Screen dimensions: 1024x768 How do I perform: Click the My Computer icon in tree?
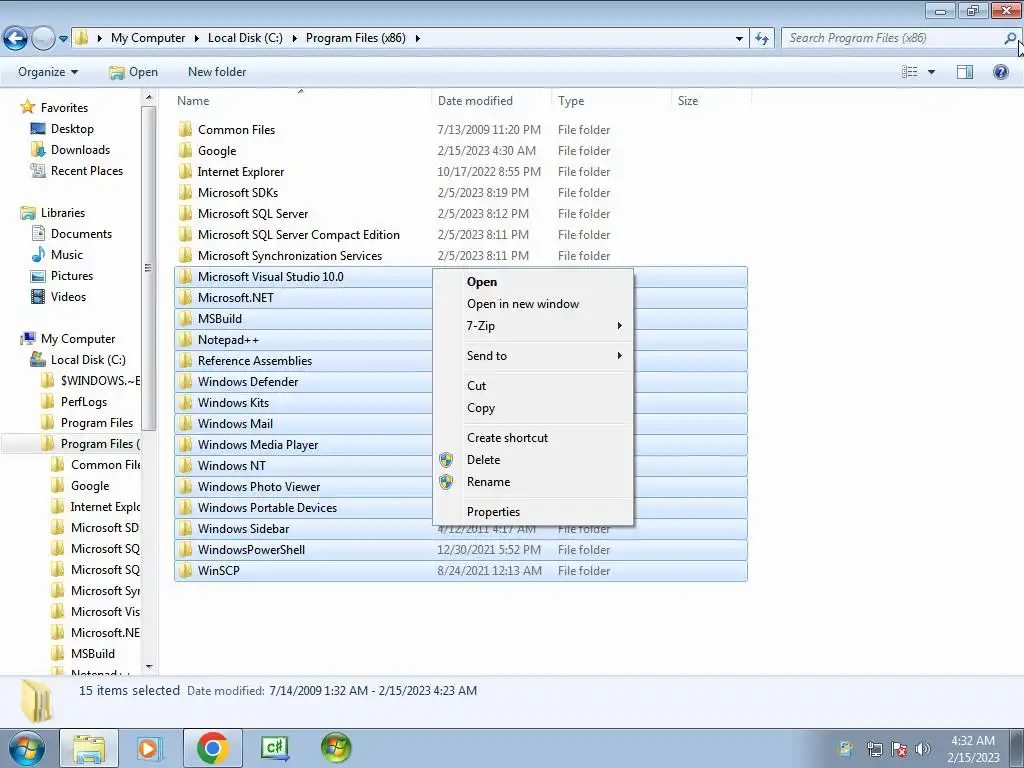(28, 339)
